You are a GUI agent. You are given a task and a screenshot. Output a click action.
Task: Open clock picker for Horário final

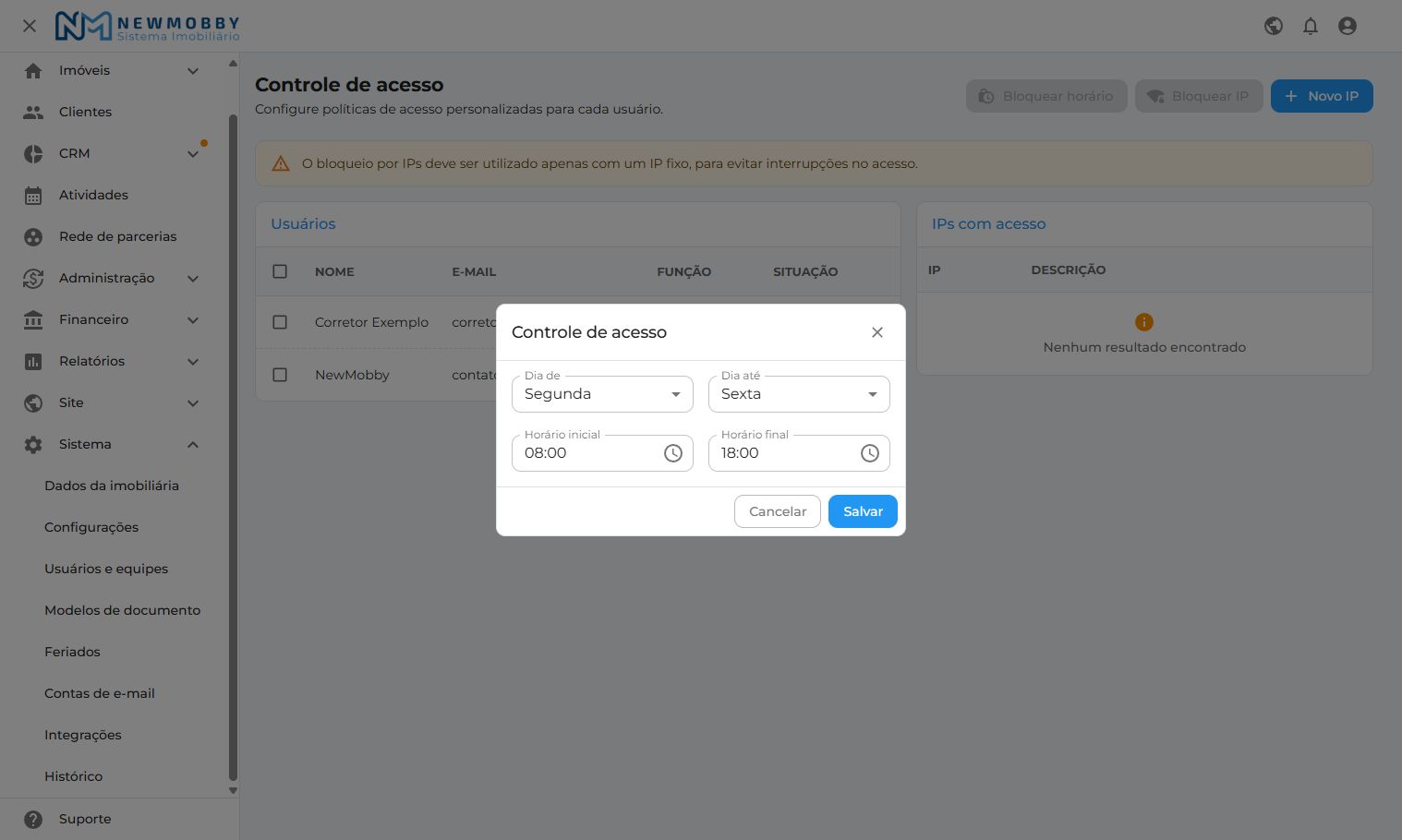870,453
